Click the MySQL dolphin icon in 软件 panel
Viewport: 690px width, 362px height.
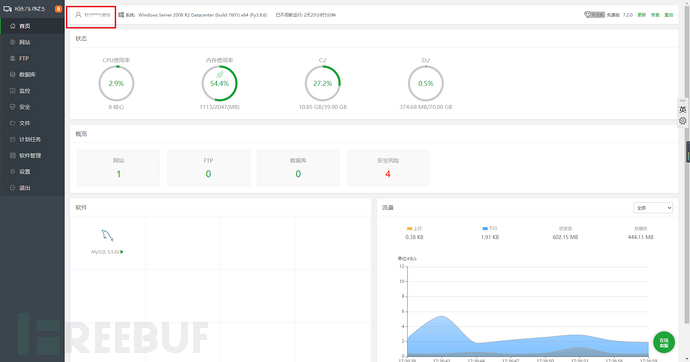tap(107, 236)
